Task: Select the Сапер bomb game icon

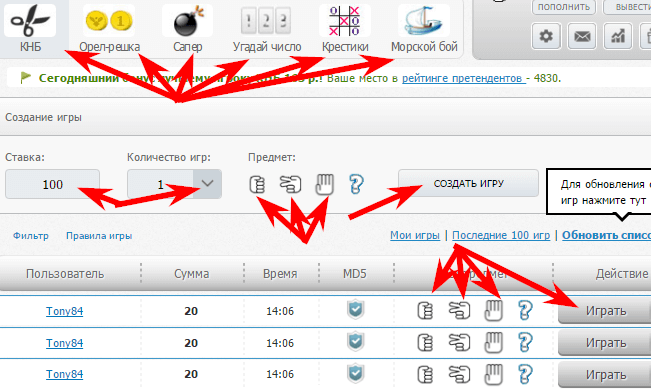Action: pyautogui.click(x=188, y=28)
